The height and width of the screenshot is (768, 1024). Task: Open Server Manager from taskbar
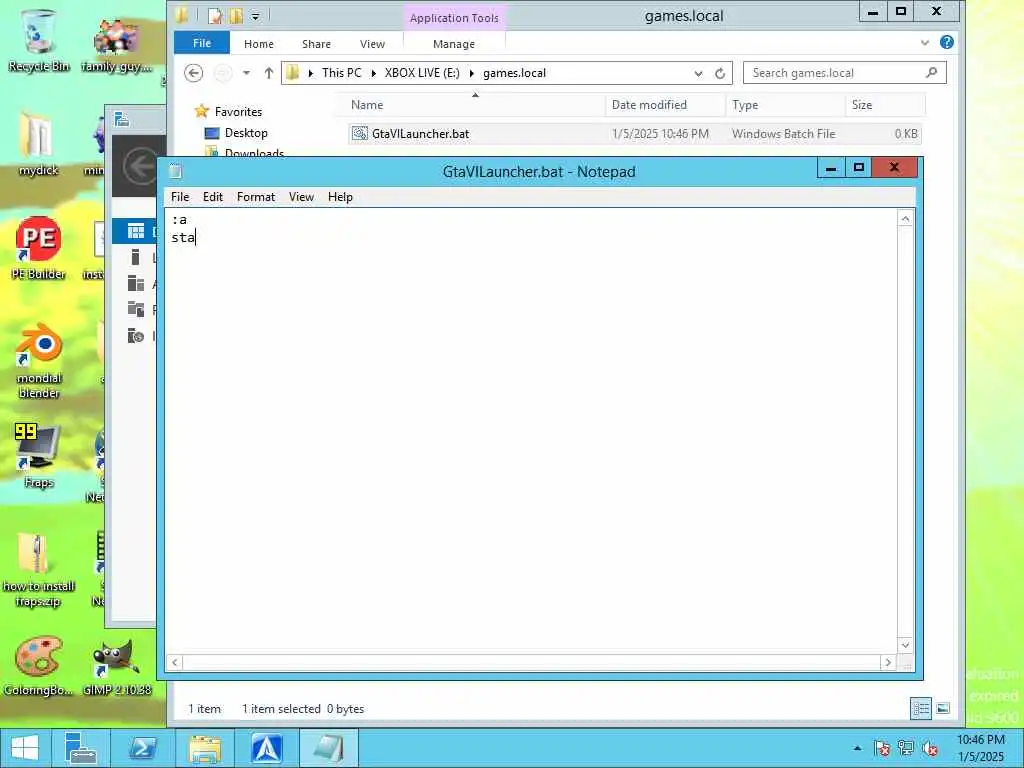point(81,748)
